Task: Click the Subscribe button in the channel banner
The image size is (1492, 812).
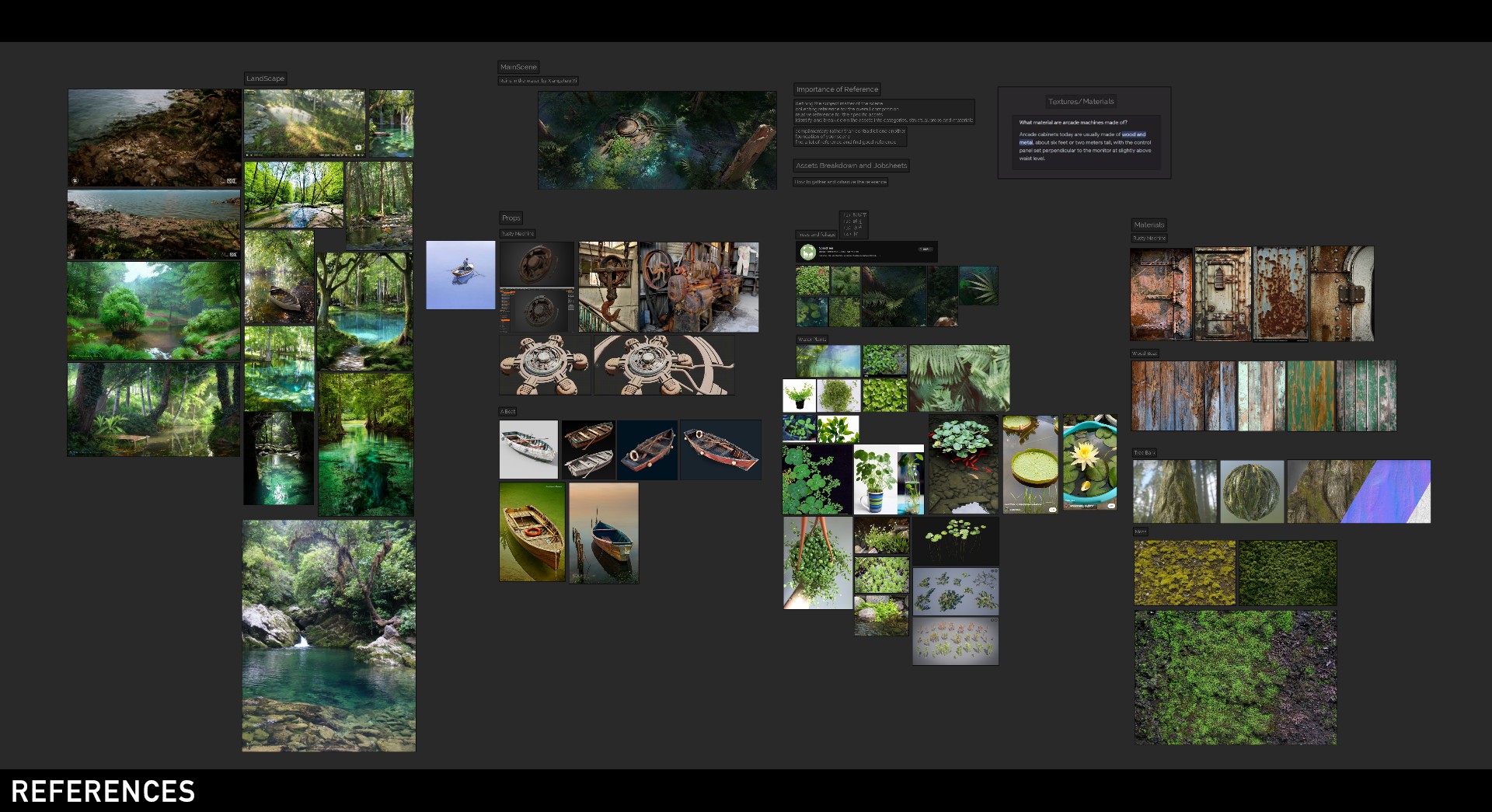Action: click(926, 249)
